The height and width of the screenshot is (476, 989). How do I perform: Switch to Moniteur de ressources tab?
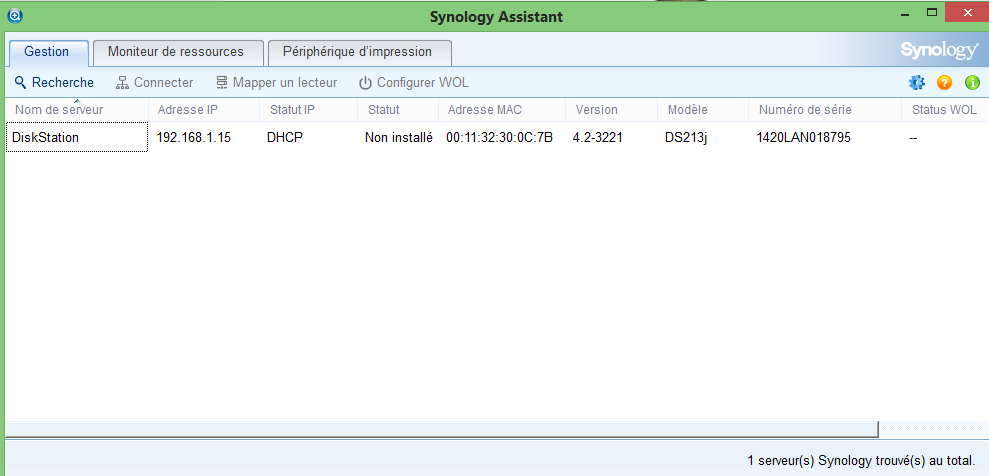(x=178, y=52)
